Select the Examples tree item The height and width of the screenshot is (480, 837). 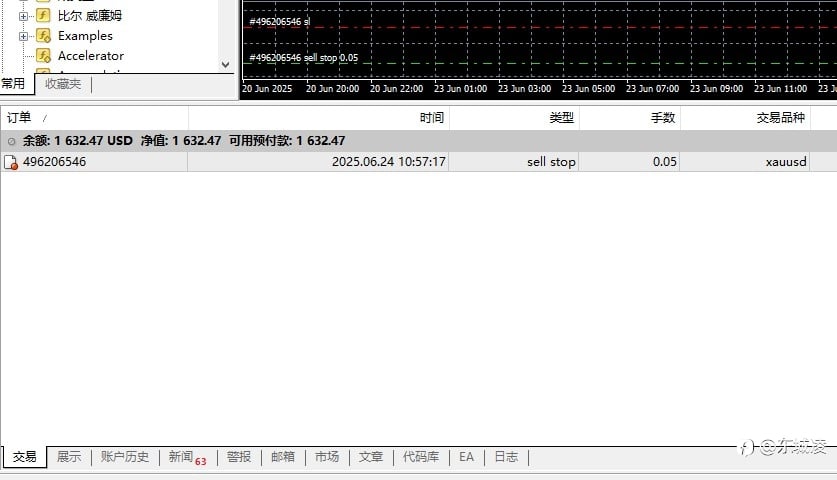point(85,36)
